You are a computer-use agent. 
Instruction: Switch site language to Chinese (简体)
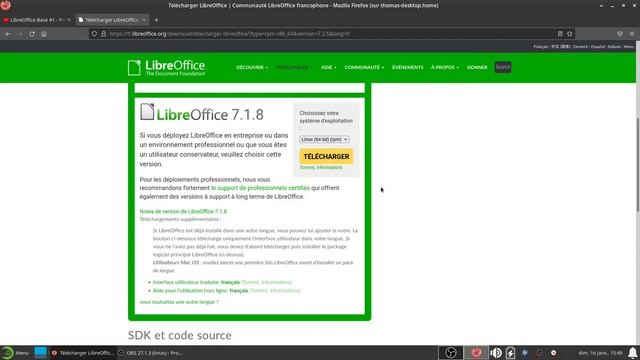561,47
